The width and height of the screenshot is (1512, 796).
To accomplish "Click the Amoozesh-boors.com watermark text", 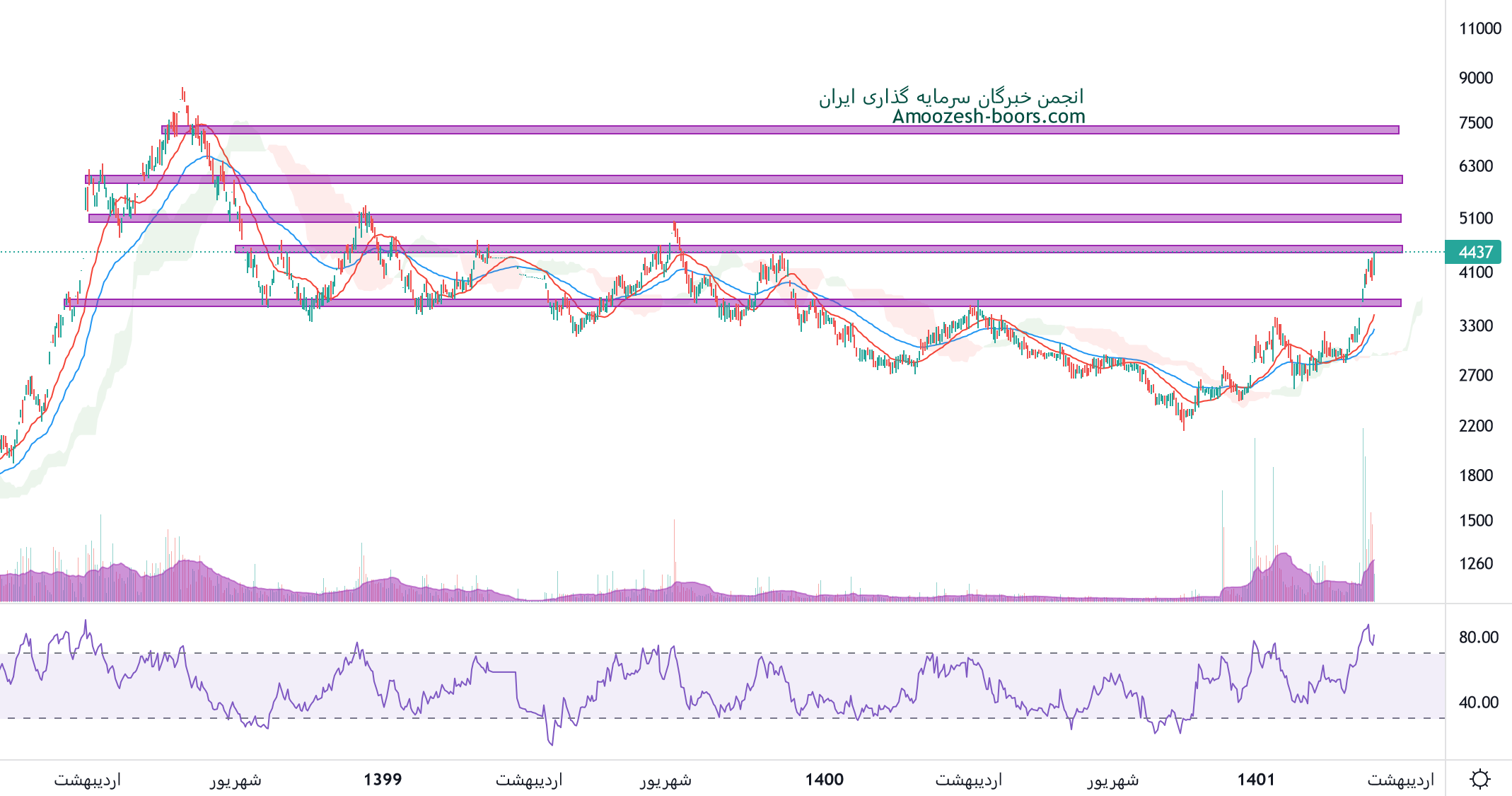I will tap(988, 117).
